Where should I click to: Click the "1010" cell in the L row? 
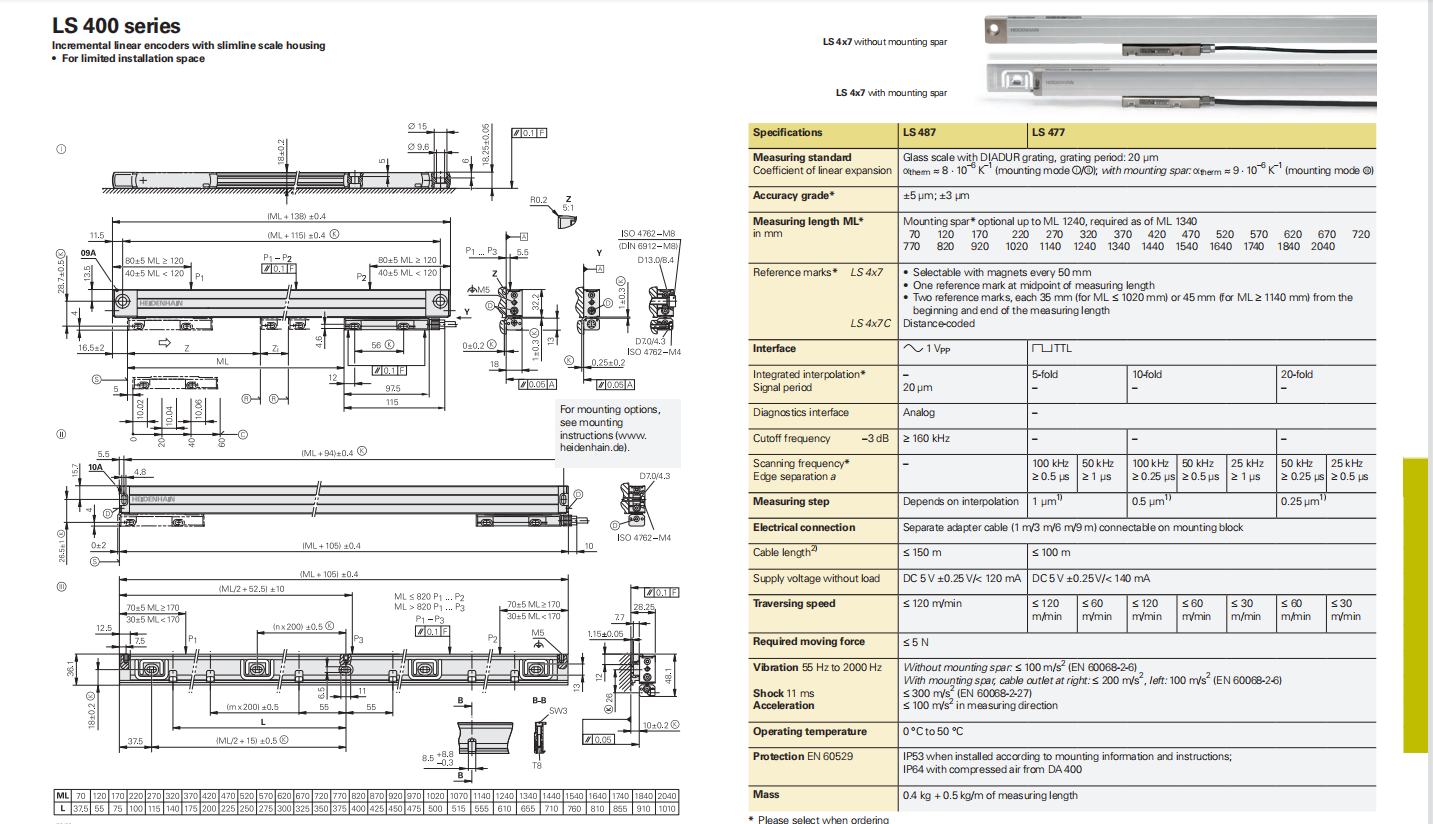click(x=667, y=808)
